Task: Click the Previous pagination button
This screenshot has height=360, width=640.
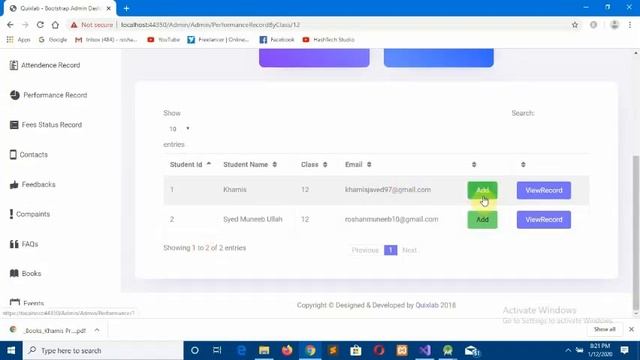Action: 365,250
